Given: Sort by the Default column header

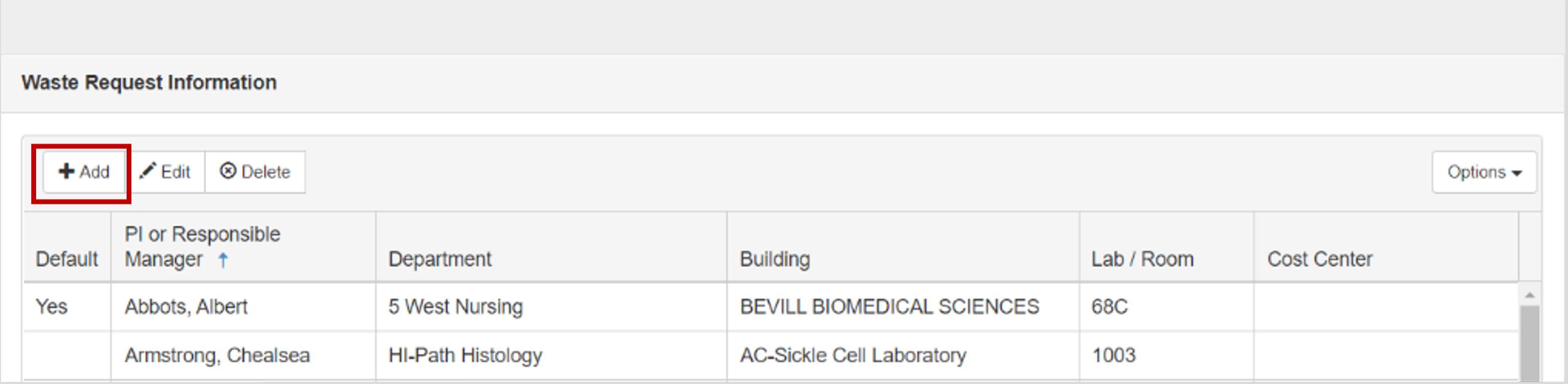Looking at the screenshot, I should coord(66,259).
